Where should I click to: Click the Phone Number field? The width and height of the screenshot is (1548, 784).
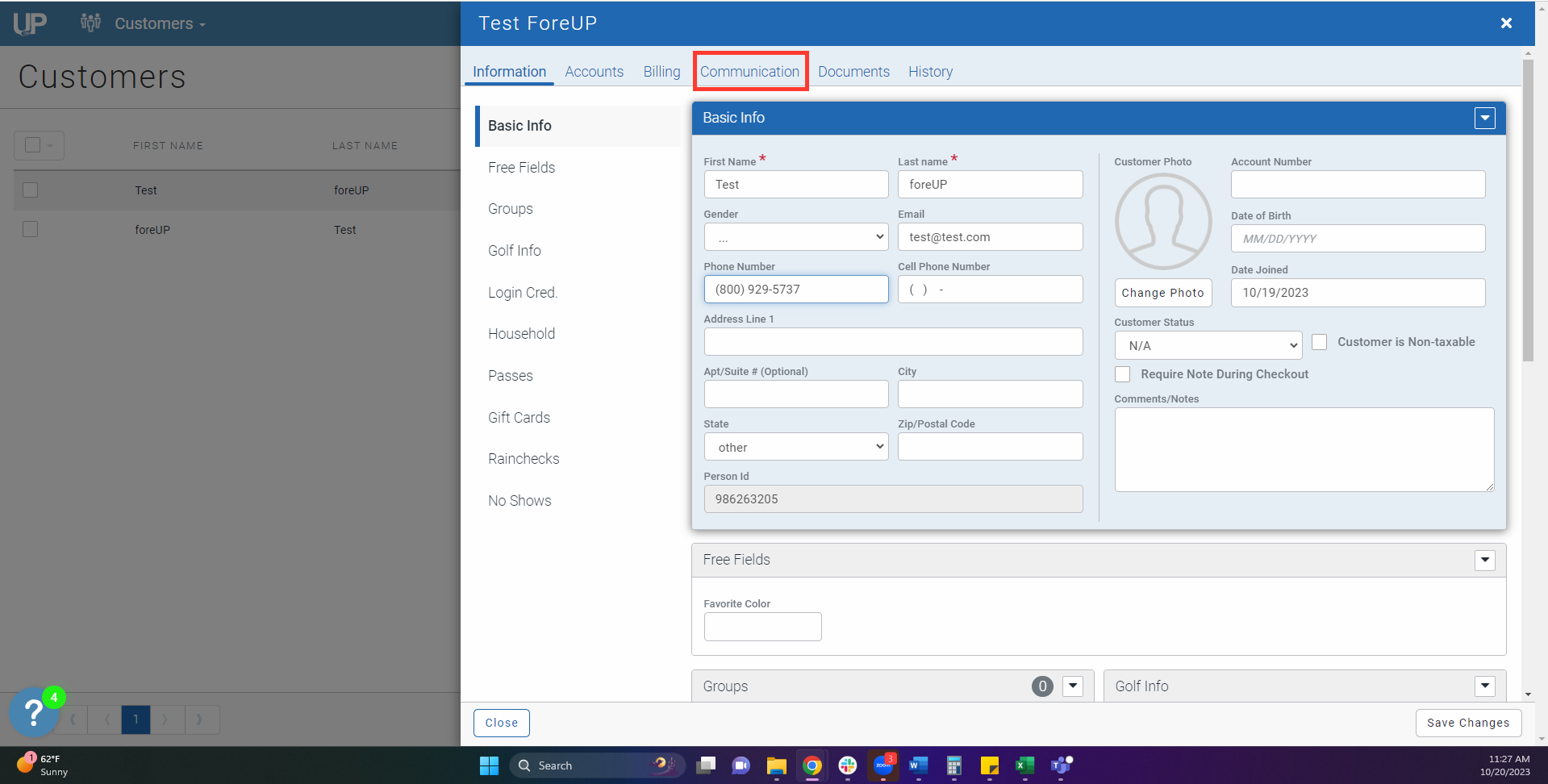pyautogui.click(x=796, y=290)
